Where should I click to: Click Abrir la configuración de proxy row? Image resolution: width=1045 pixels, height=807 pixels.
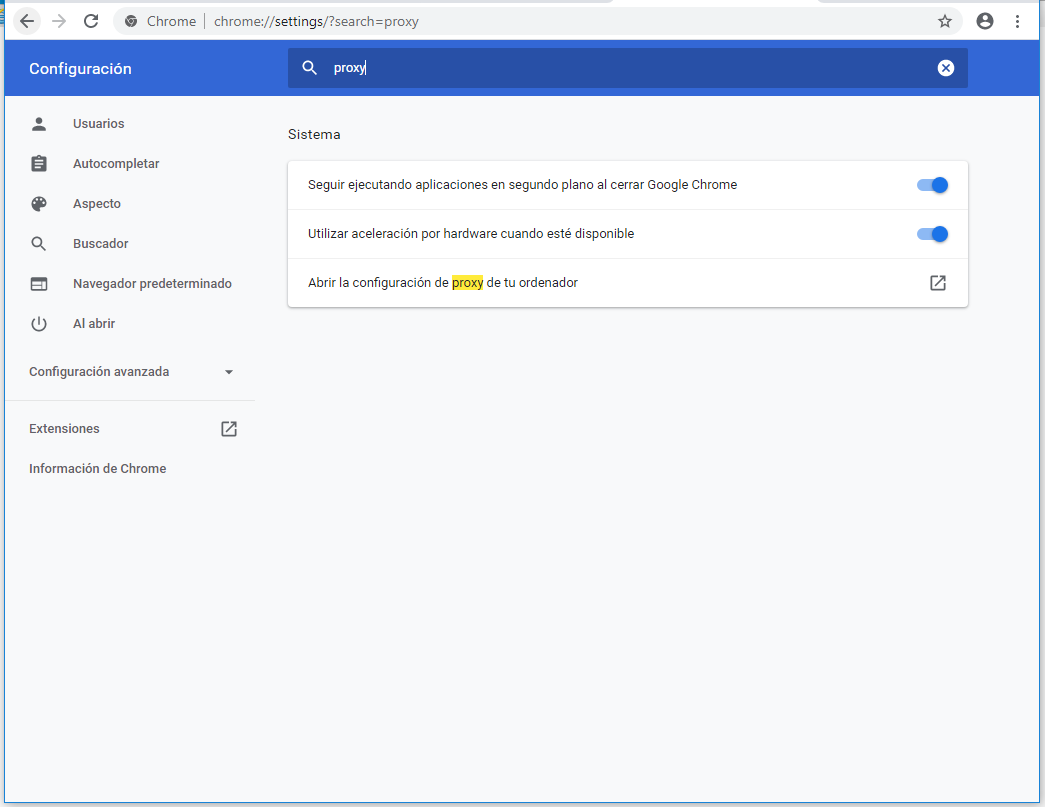(x=443, y=283)
